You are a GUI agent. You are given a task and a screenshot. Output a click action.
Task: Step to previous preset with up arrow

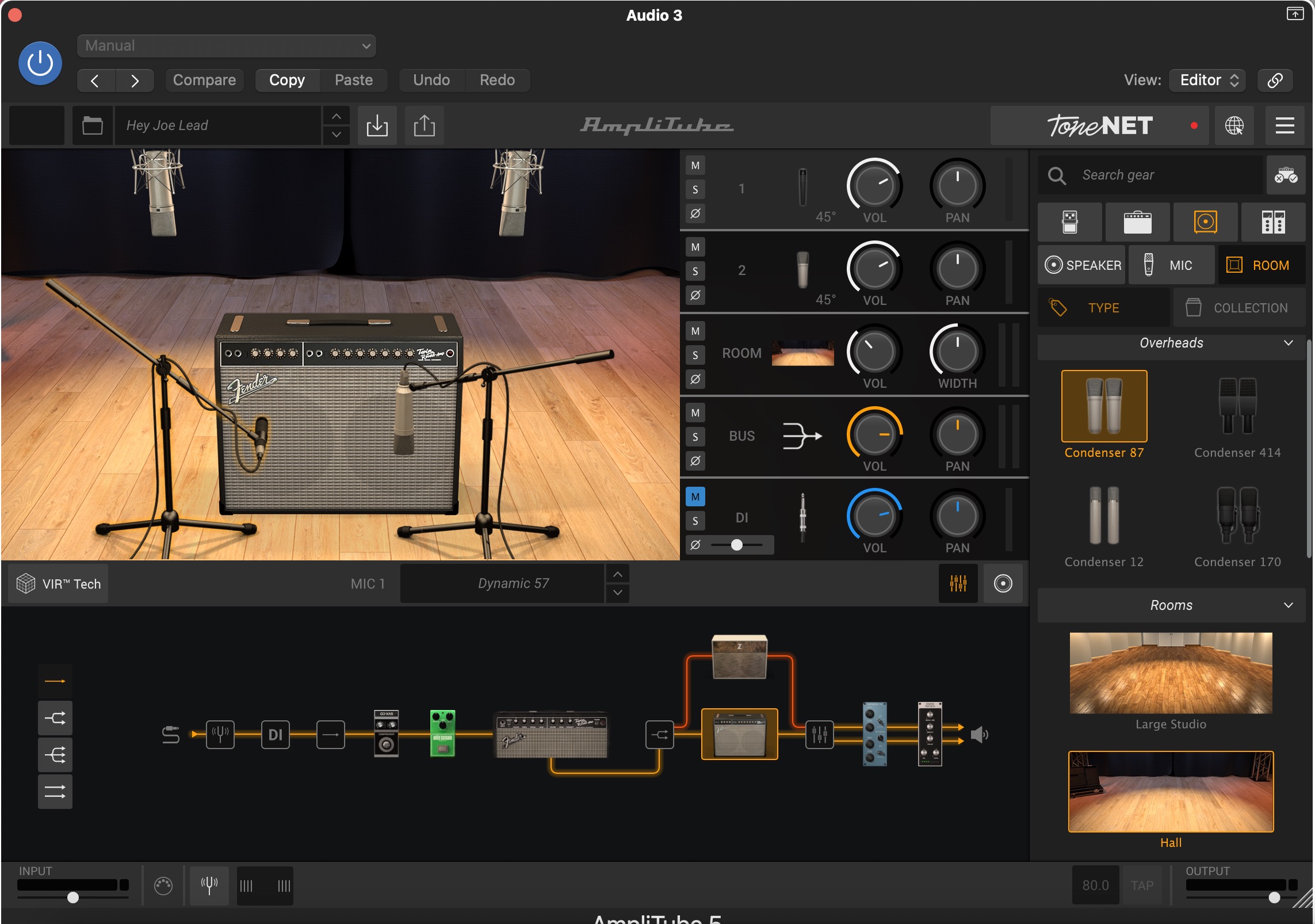pos(337,116)
